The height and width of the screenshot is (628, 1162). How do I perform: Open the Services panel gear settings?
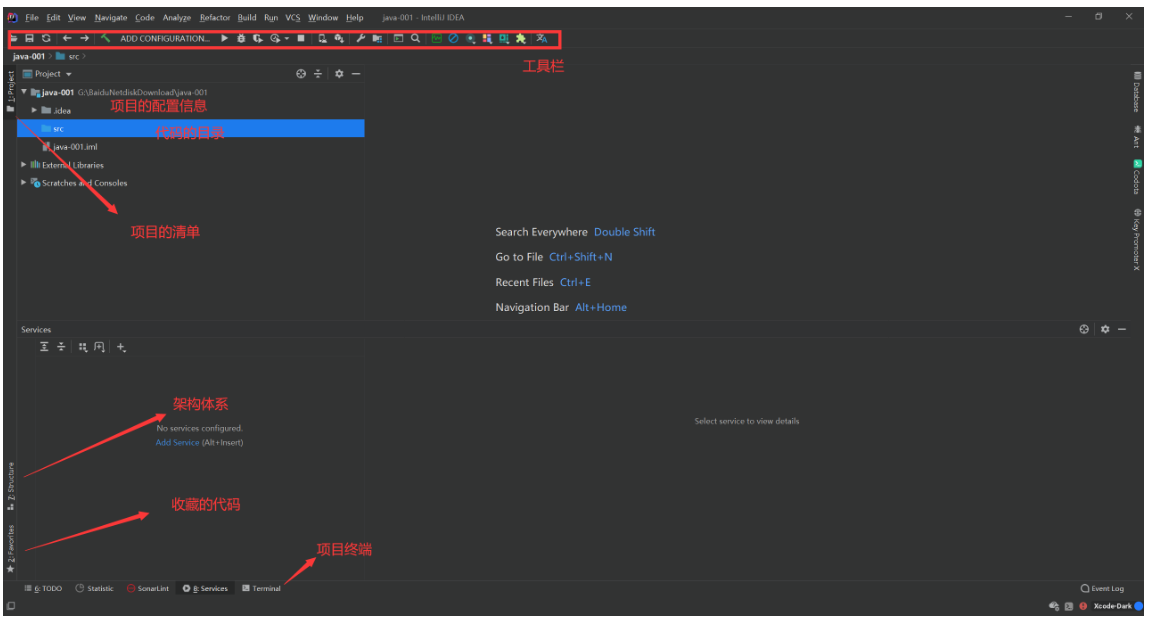[1105, 328]
